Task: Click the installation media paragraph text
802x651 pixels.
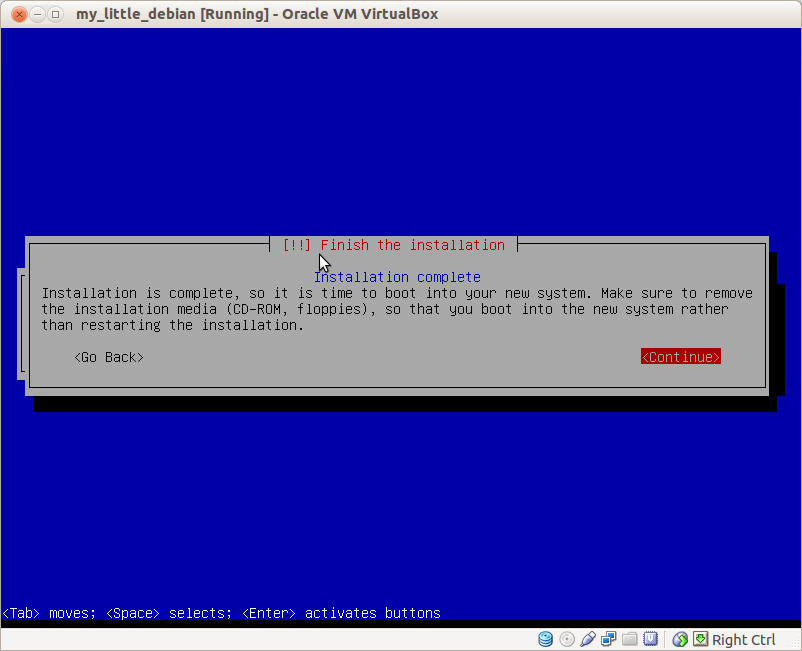Action: pyautogui.click(x=397, y=309)
